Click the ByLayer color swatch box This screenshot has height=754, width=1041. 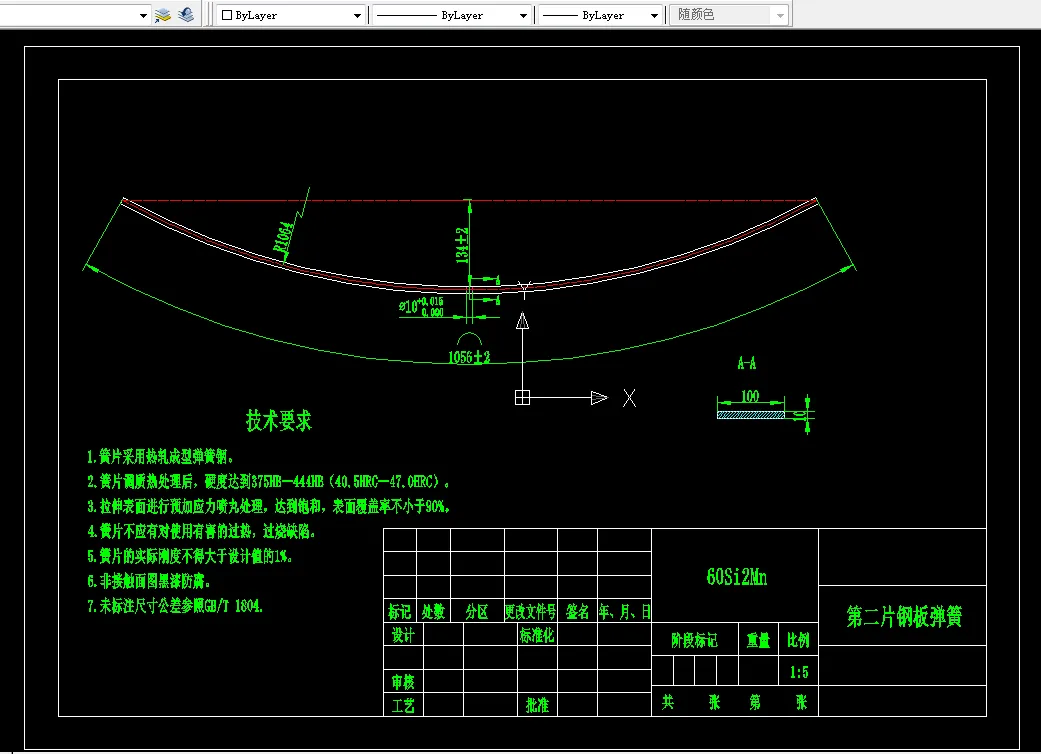227,15
